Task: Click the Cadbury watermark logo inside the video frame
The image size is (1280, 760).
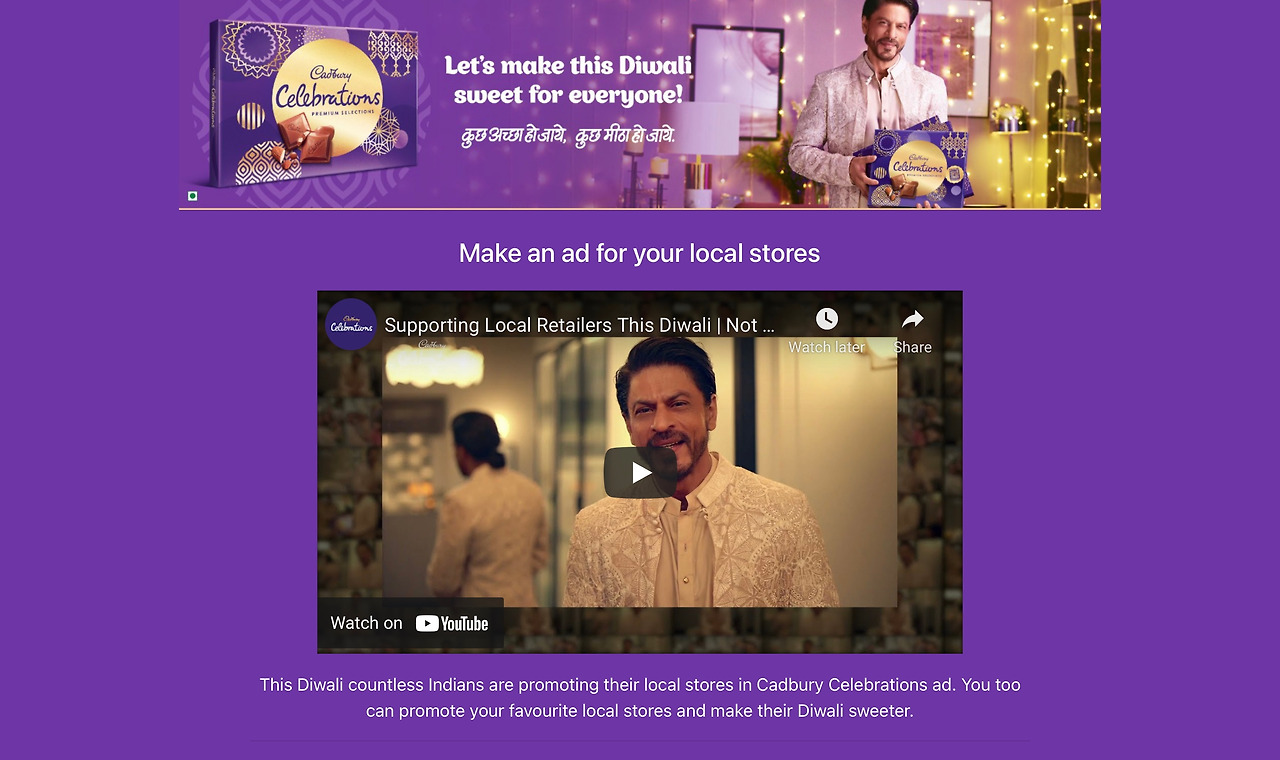Action: coord(433,345)
